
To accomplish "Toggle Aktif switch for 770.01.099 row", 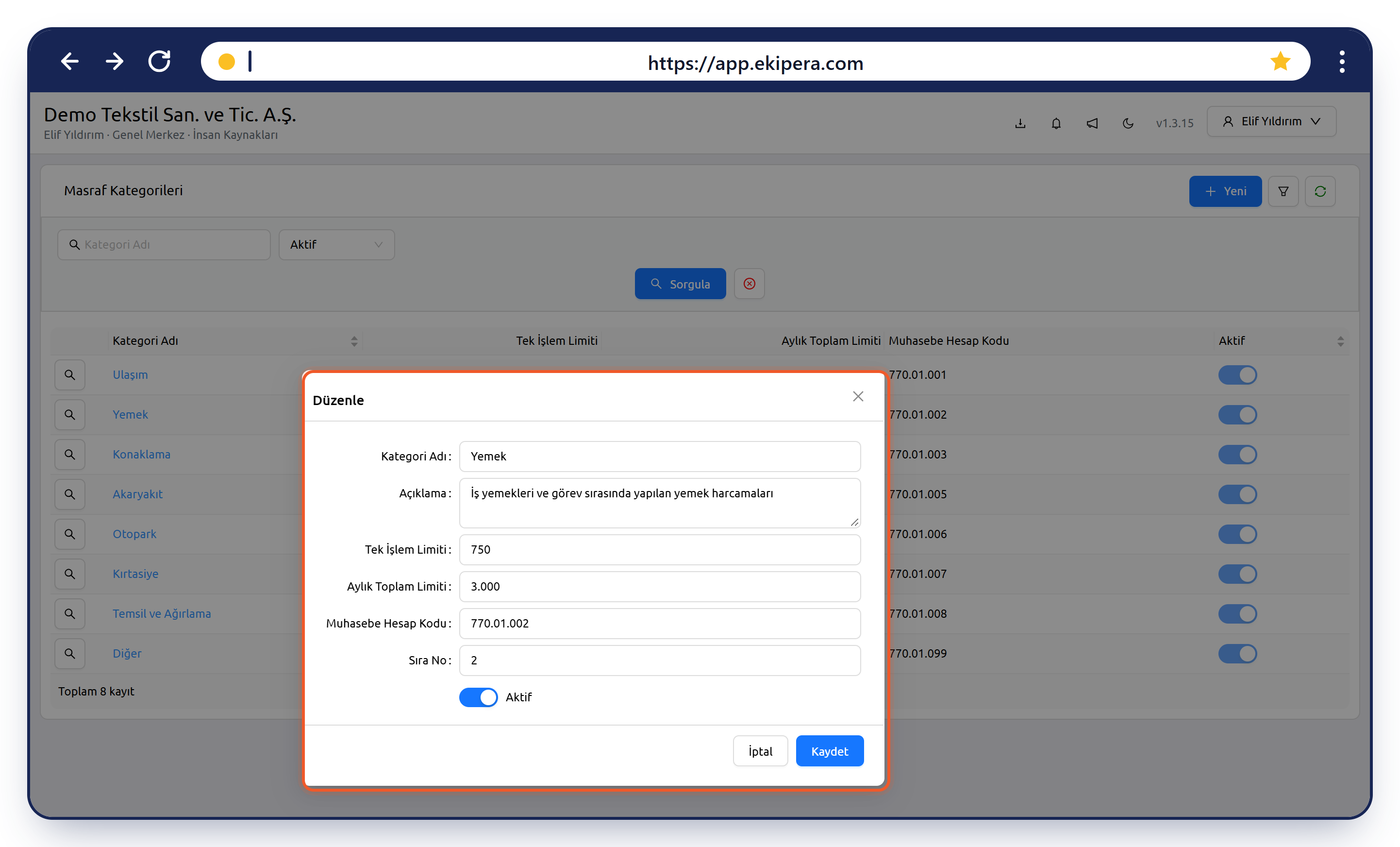I will pos(1237,654).
